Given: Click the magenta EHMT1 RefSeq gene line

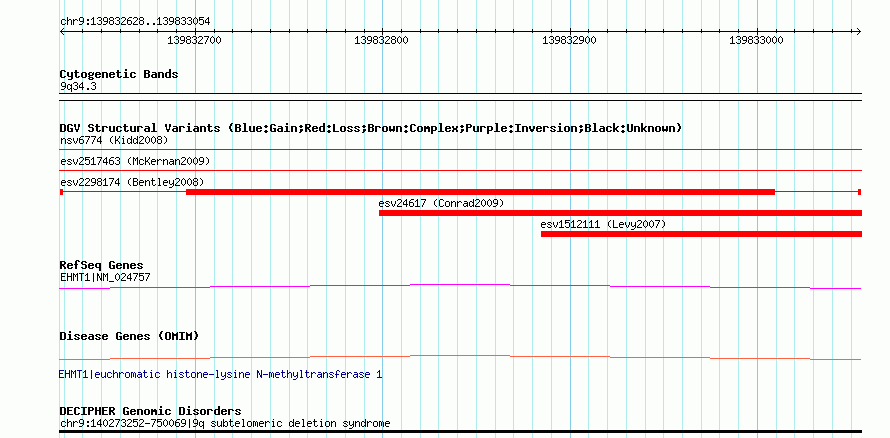Looking at the screenshot, I should point(460,286).
